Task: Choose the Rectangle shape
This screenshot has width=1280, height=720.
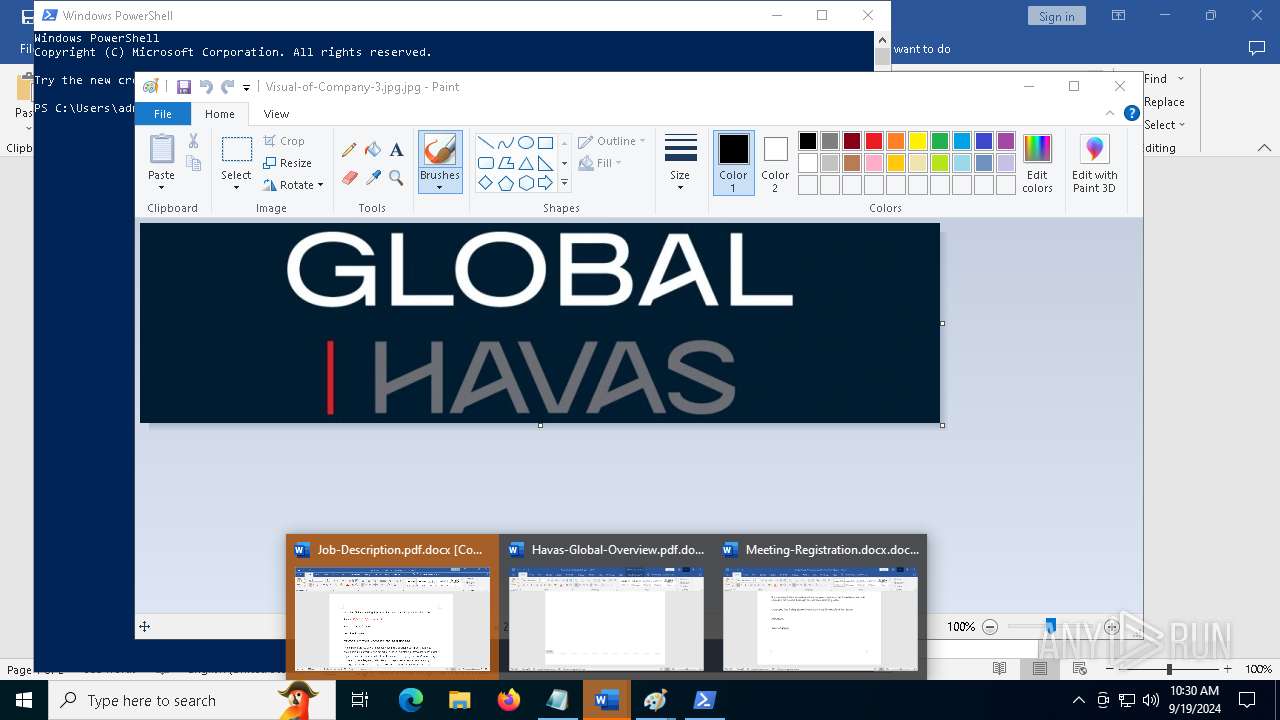Action: tap(545, 142)
